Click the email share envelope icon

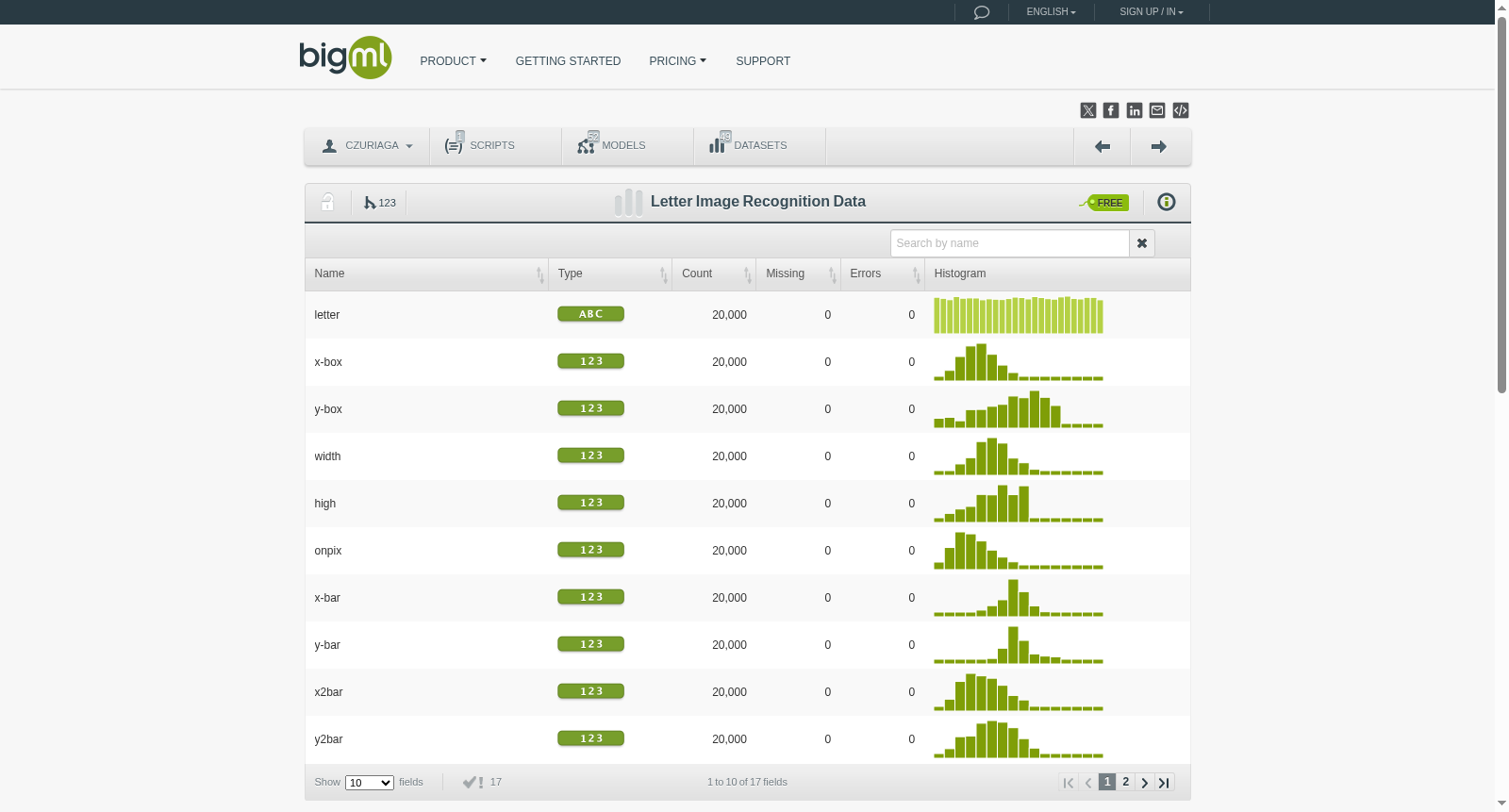point(1157,110)
